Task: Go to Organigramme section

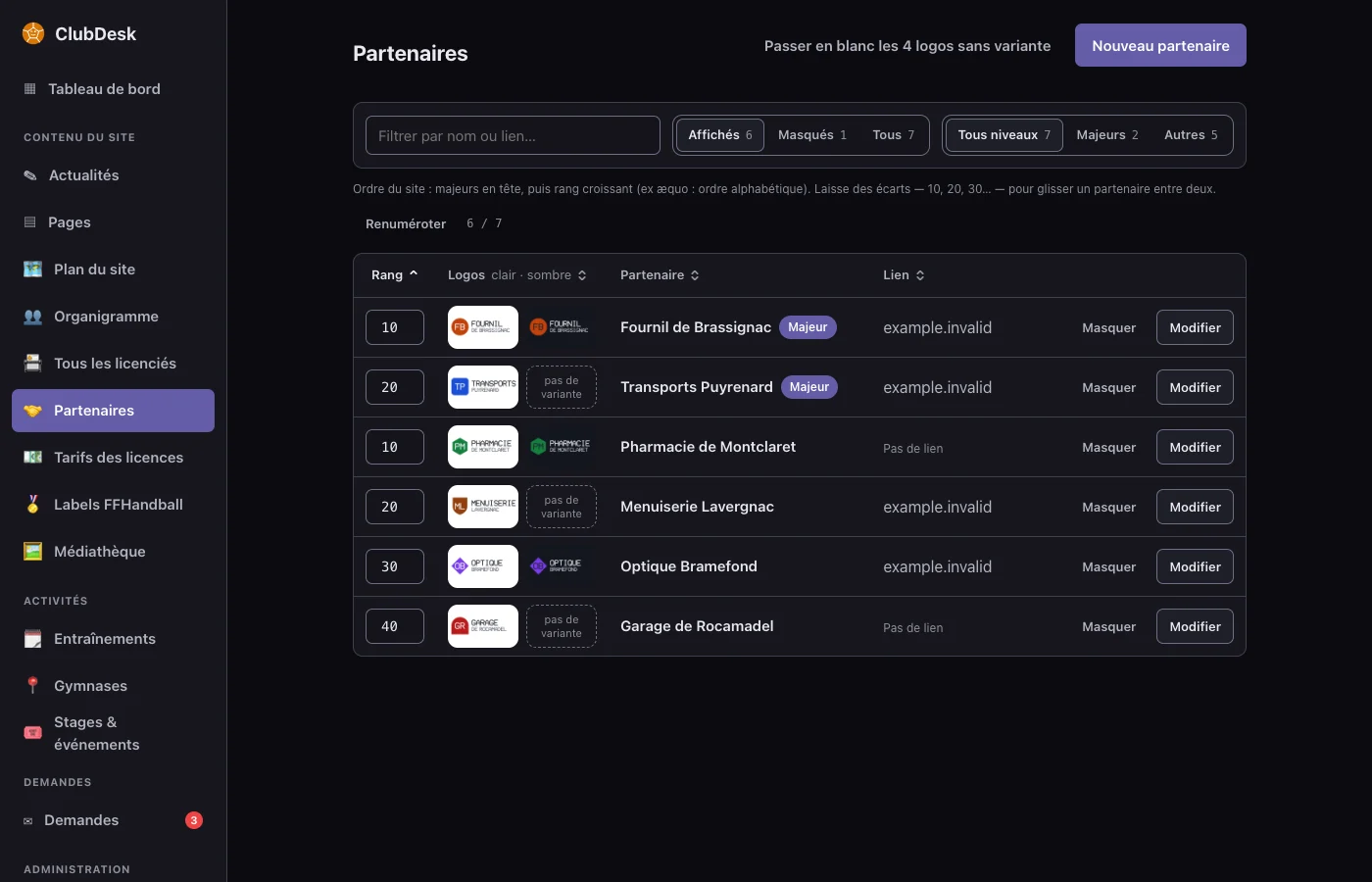Action: point(113,317)
